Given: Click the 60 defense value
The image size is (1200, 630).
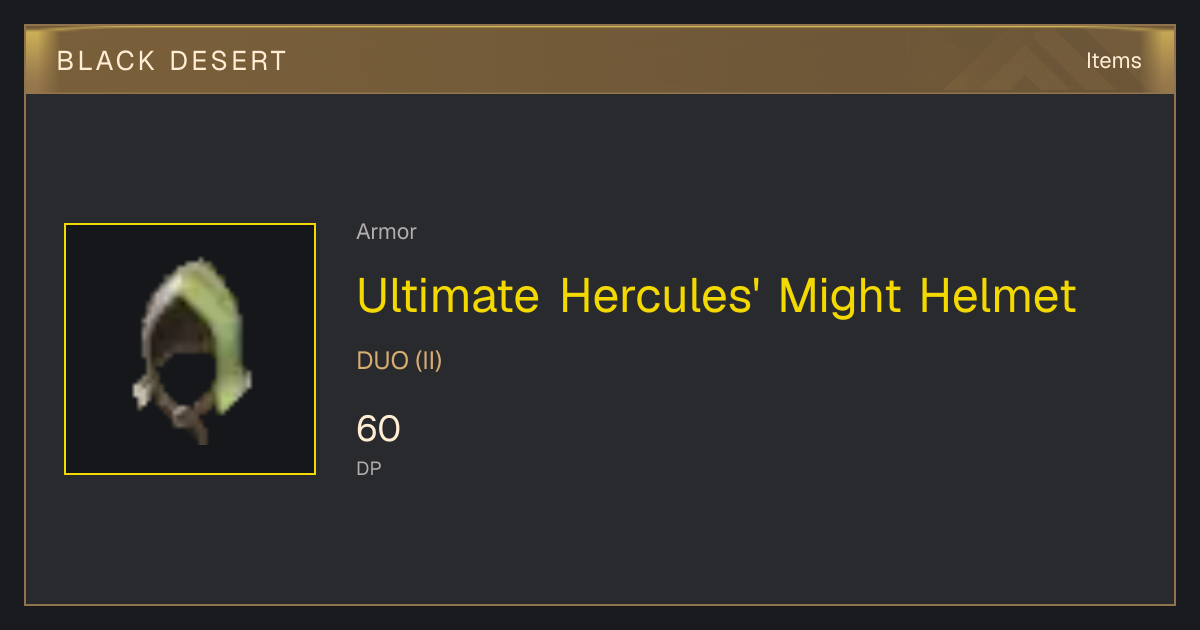Looking at the screenshot, I should point(378,429).
